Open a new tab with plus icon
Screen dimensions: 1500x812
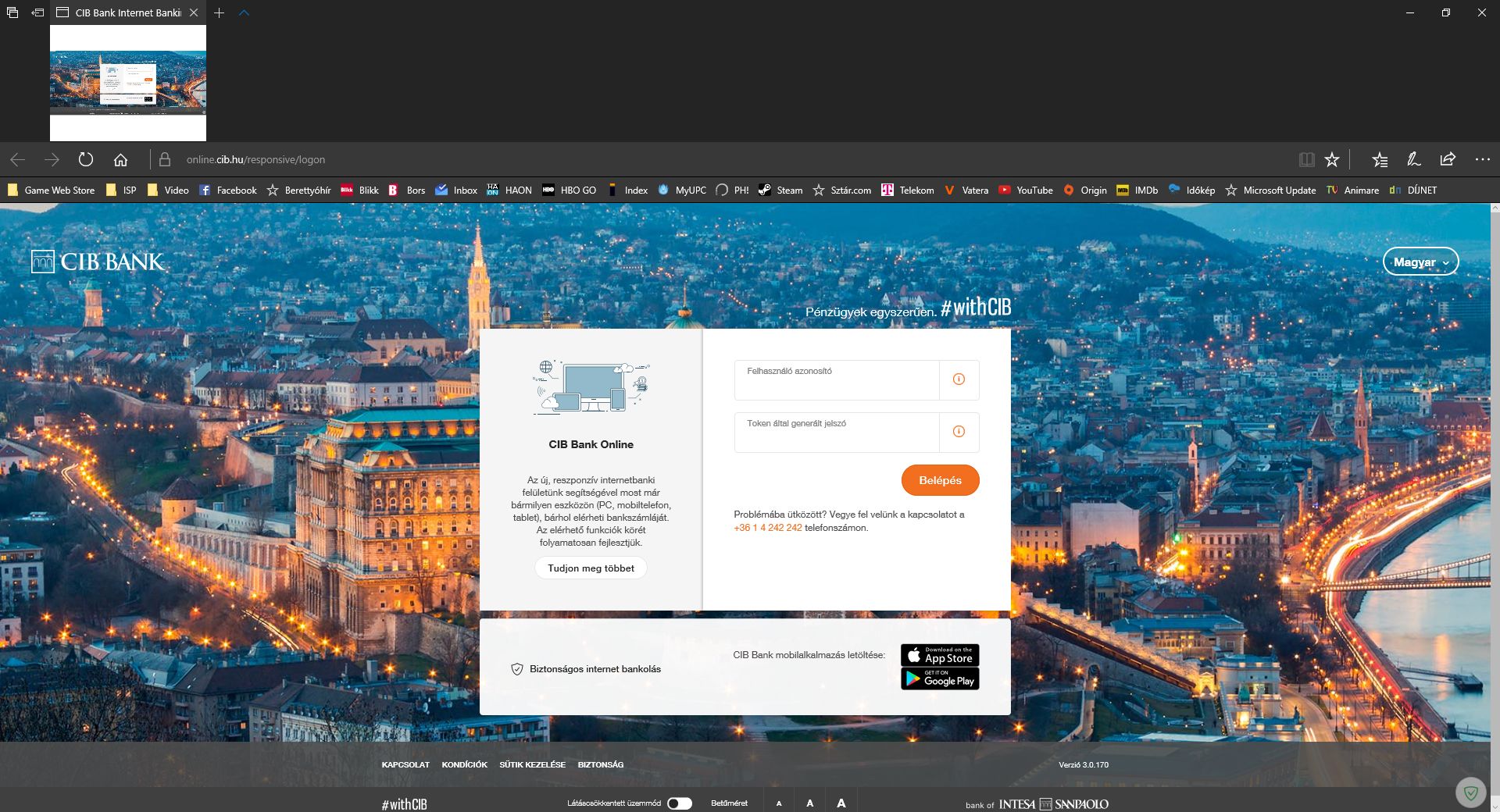(x=220, y=12)
